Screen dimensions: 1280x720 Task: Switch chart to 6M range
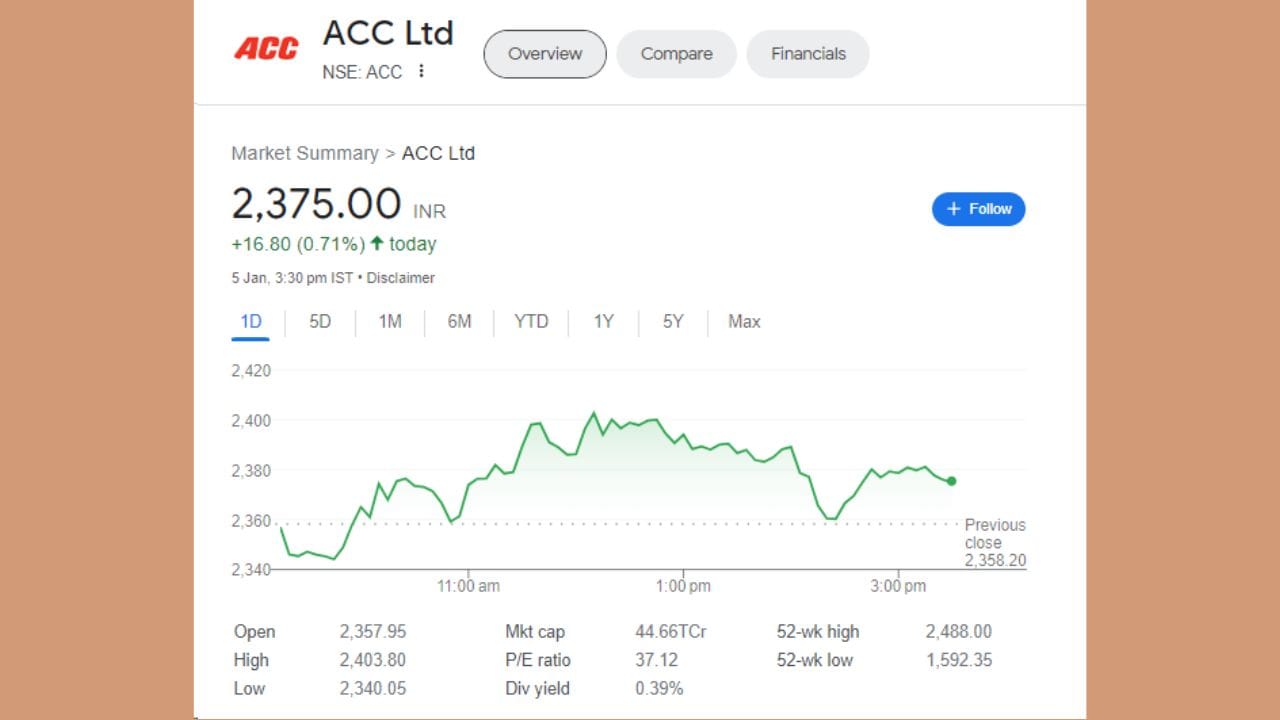459,322
